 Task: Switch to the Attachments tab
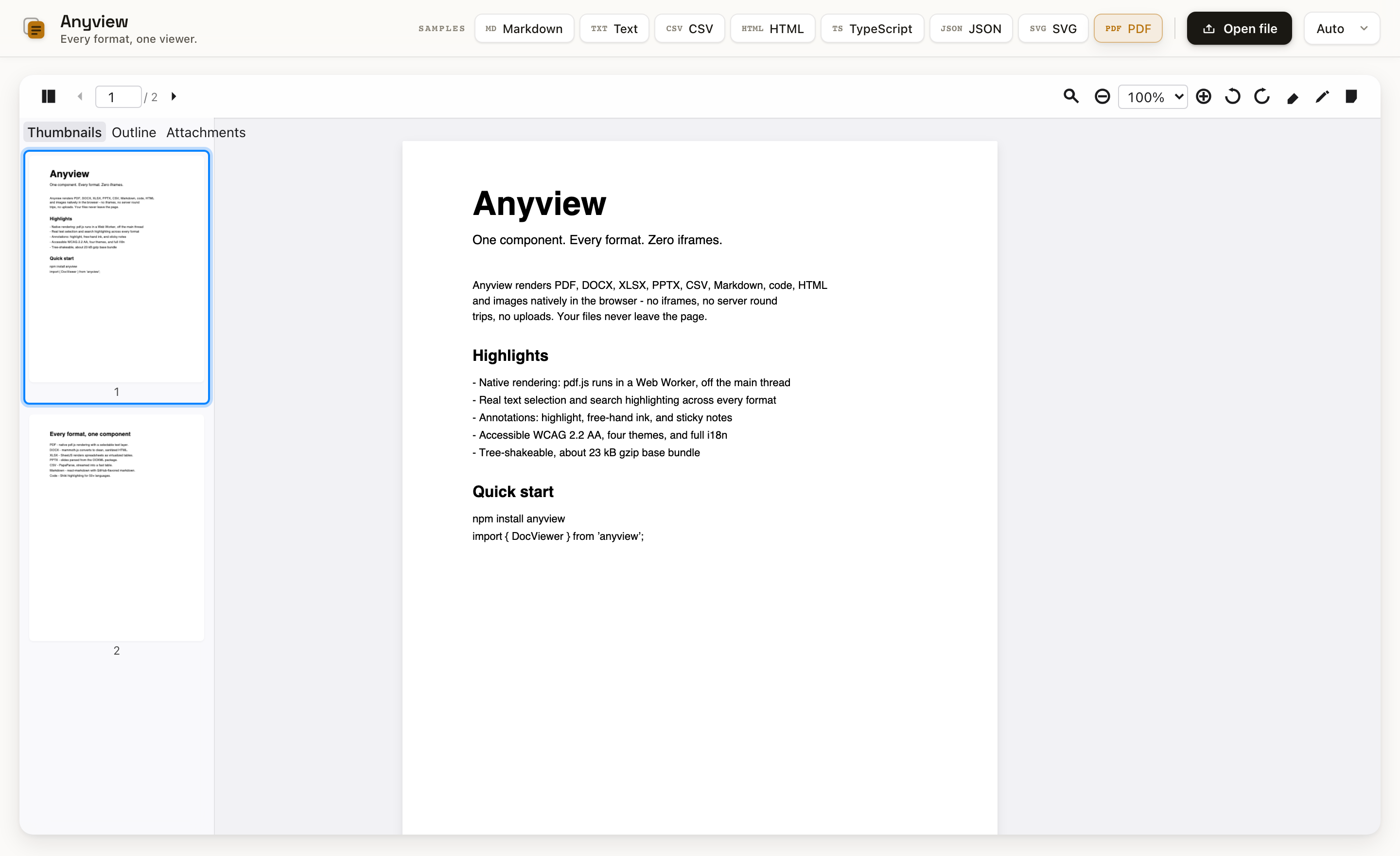pos(206,132)
